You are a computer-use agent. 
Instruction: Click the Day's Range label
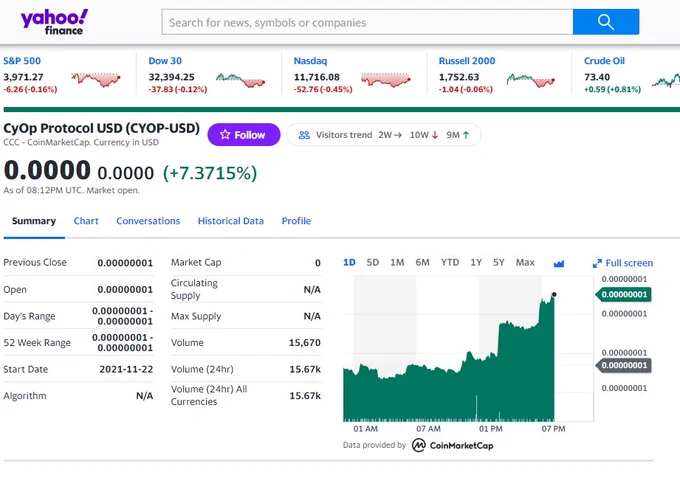click(x=29, y=316)
